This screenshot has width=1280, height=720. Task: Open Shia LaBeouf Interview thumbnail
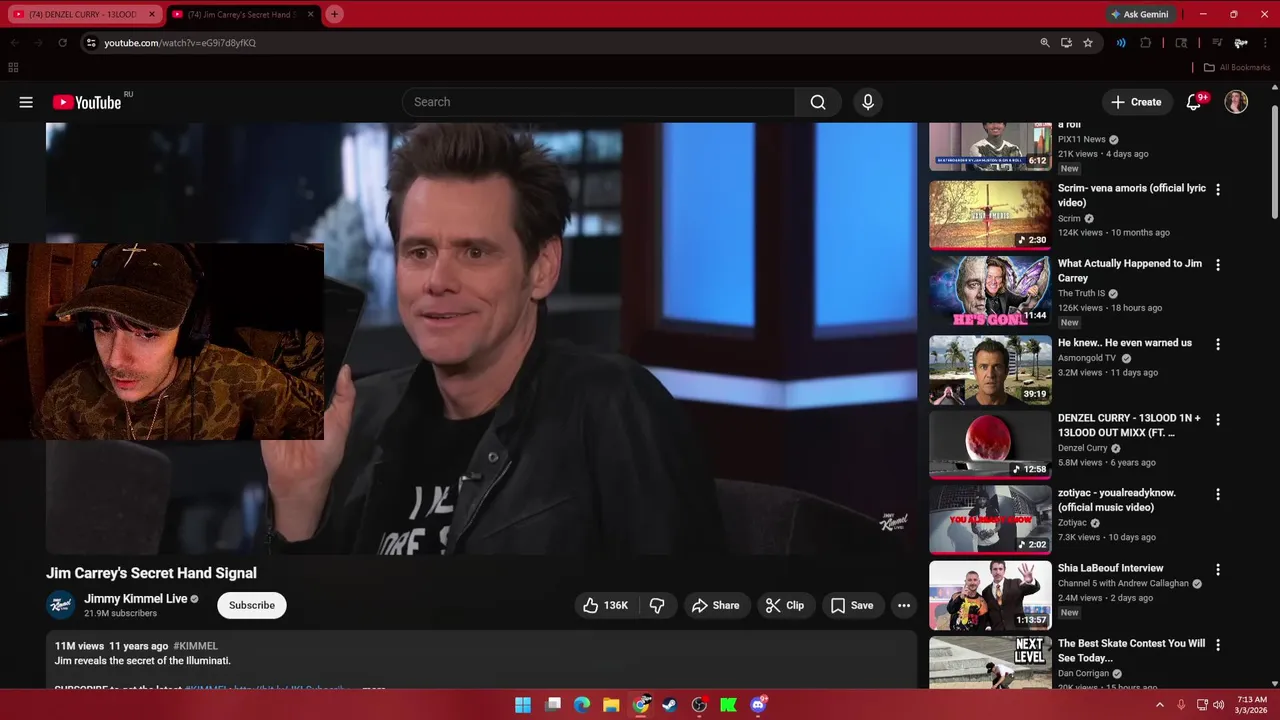(x=990, y=595)
